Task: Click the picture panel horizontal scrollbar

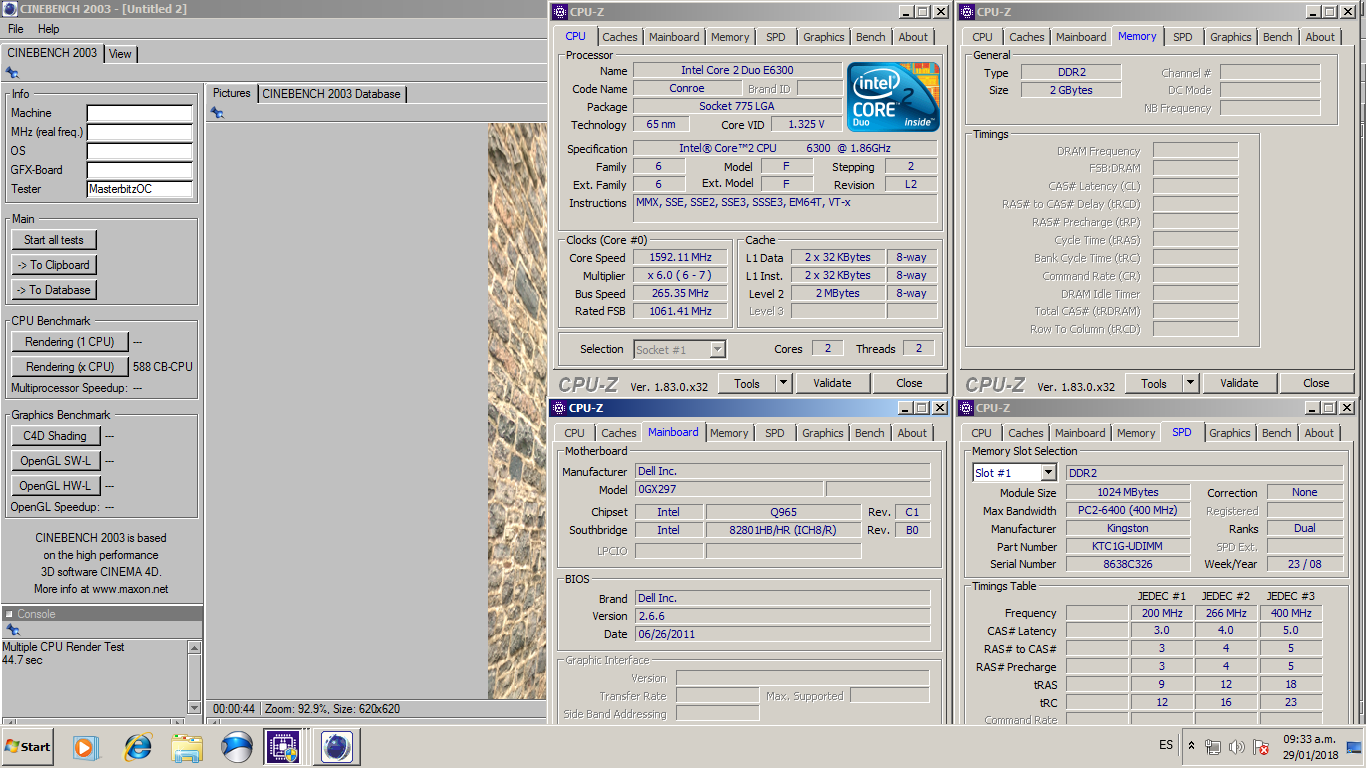Action: 376,720
